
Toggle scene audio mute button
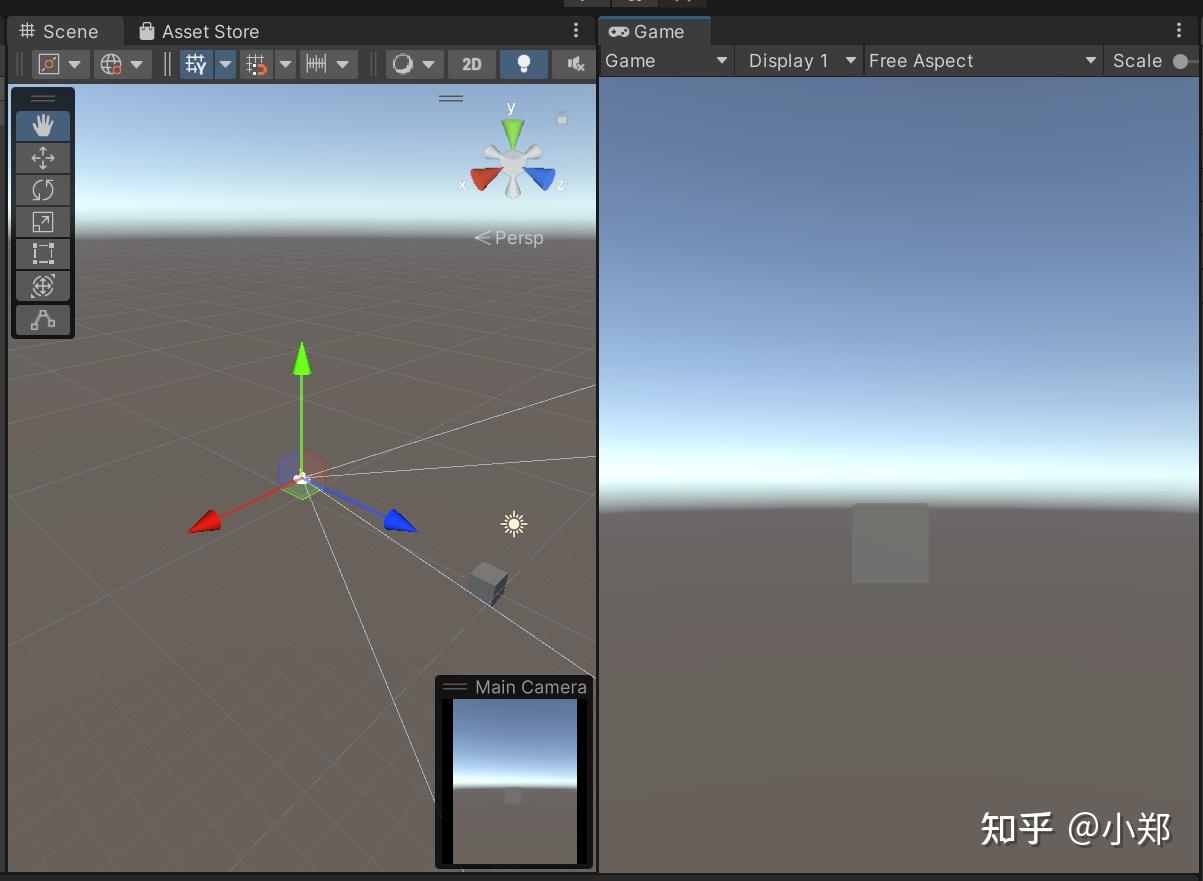click(x=575, y=65)
